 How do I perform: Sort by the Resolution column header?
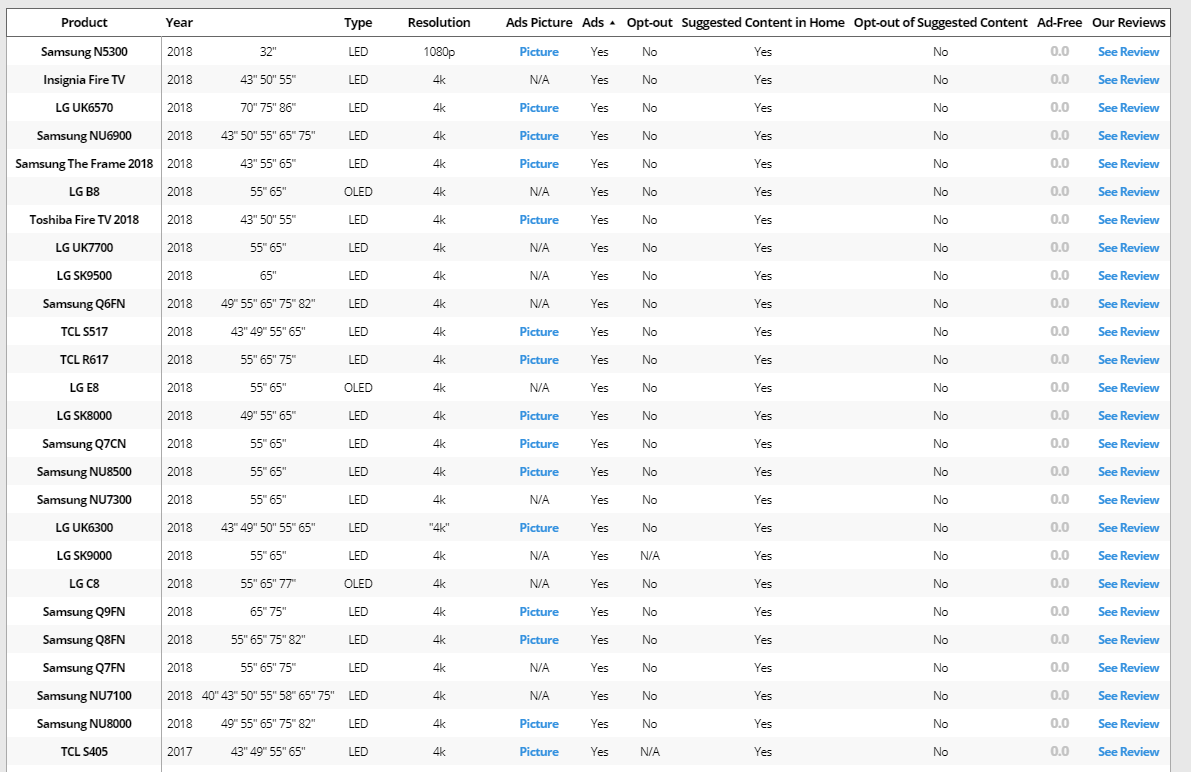tap(439, 22)
